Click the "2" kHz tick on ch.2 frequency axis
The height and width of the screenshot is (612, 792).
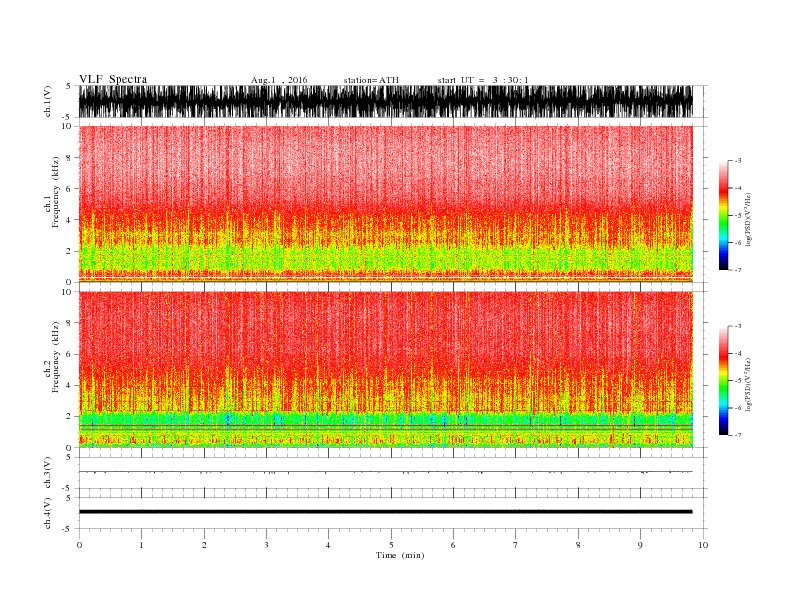[x=69, y=417]
